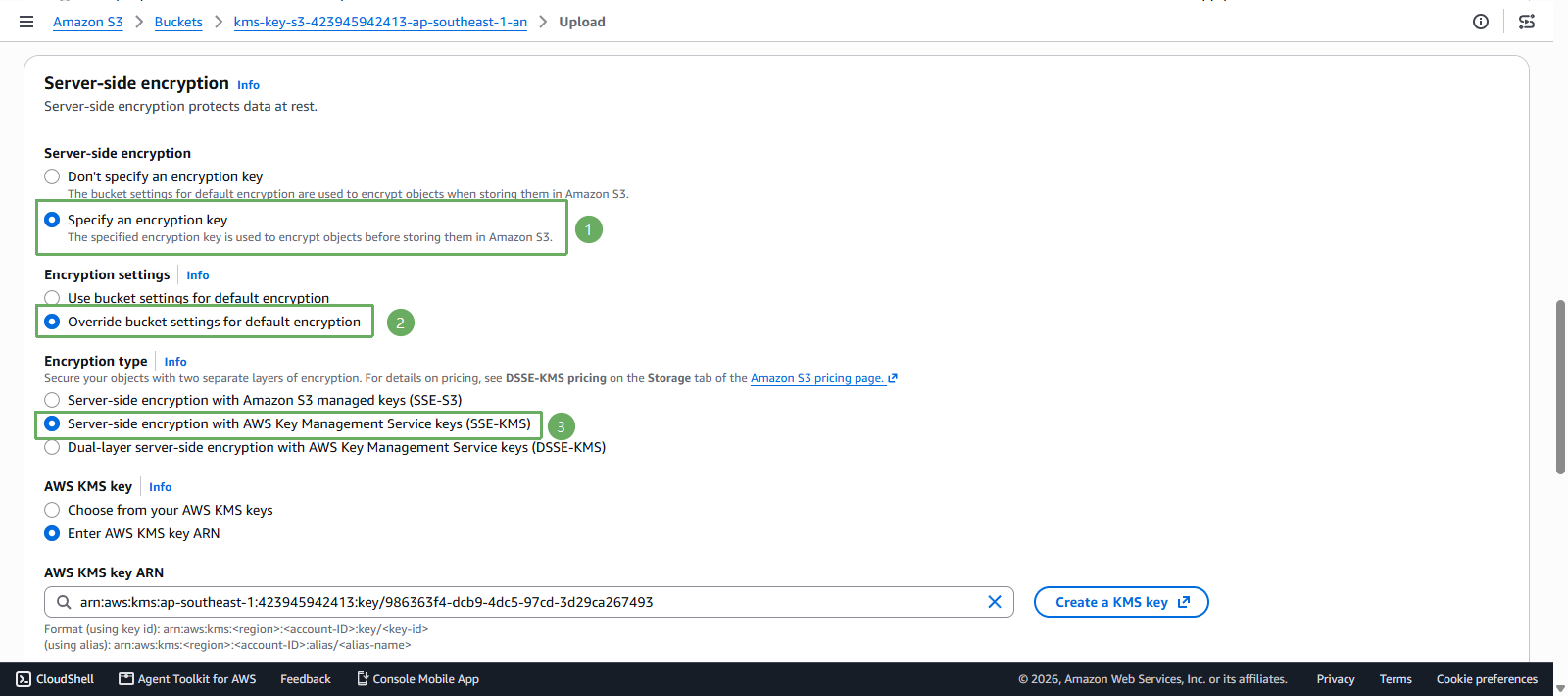Clear the KMS key ARN field
Viewport: 1568px width, 696px height.
[x=995, y=602]
